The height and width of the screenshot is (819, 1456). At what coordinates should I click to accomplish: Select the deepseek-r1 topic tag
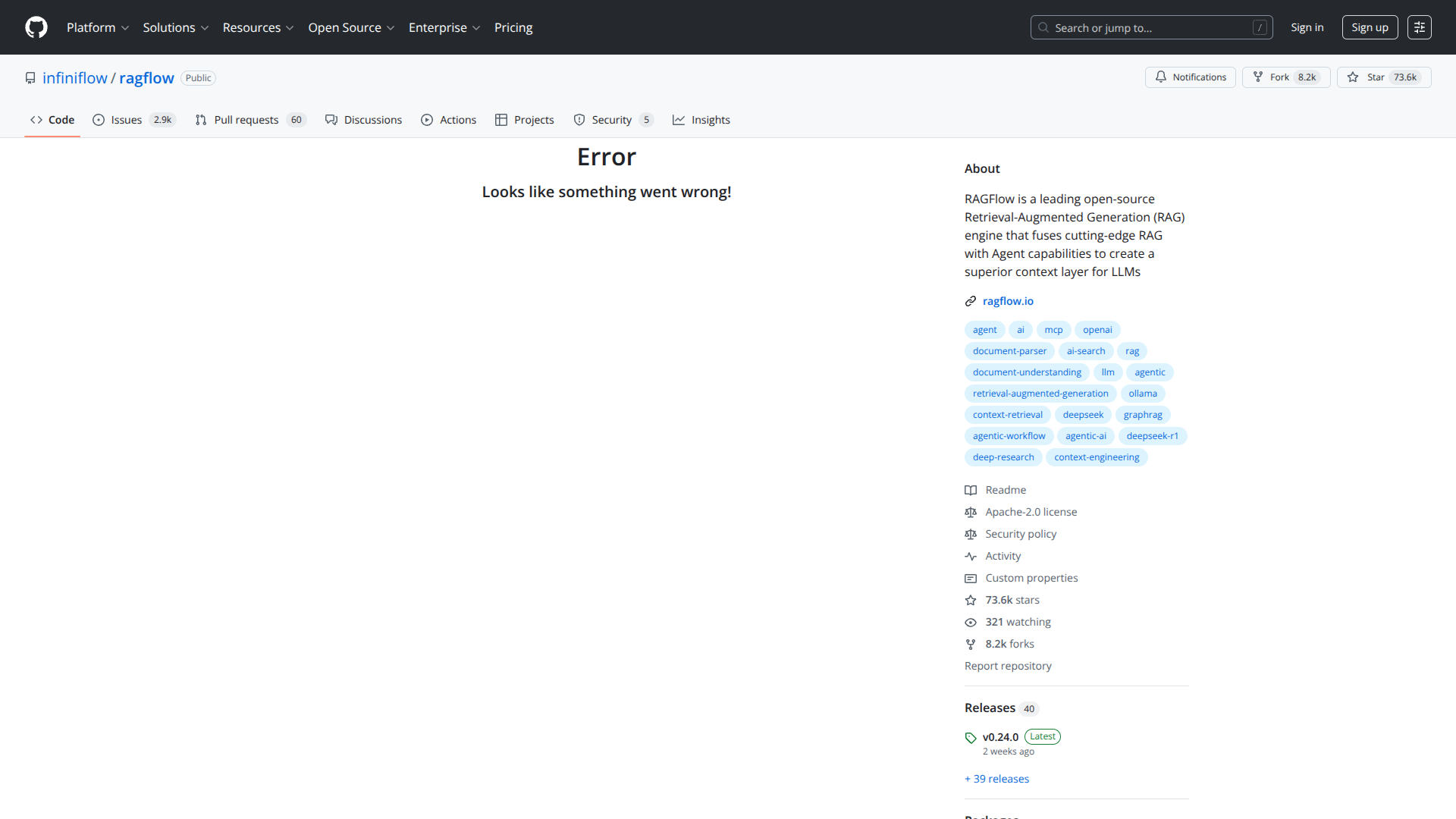click(1152, 436)
